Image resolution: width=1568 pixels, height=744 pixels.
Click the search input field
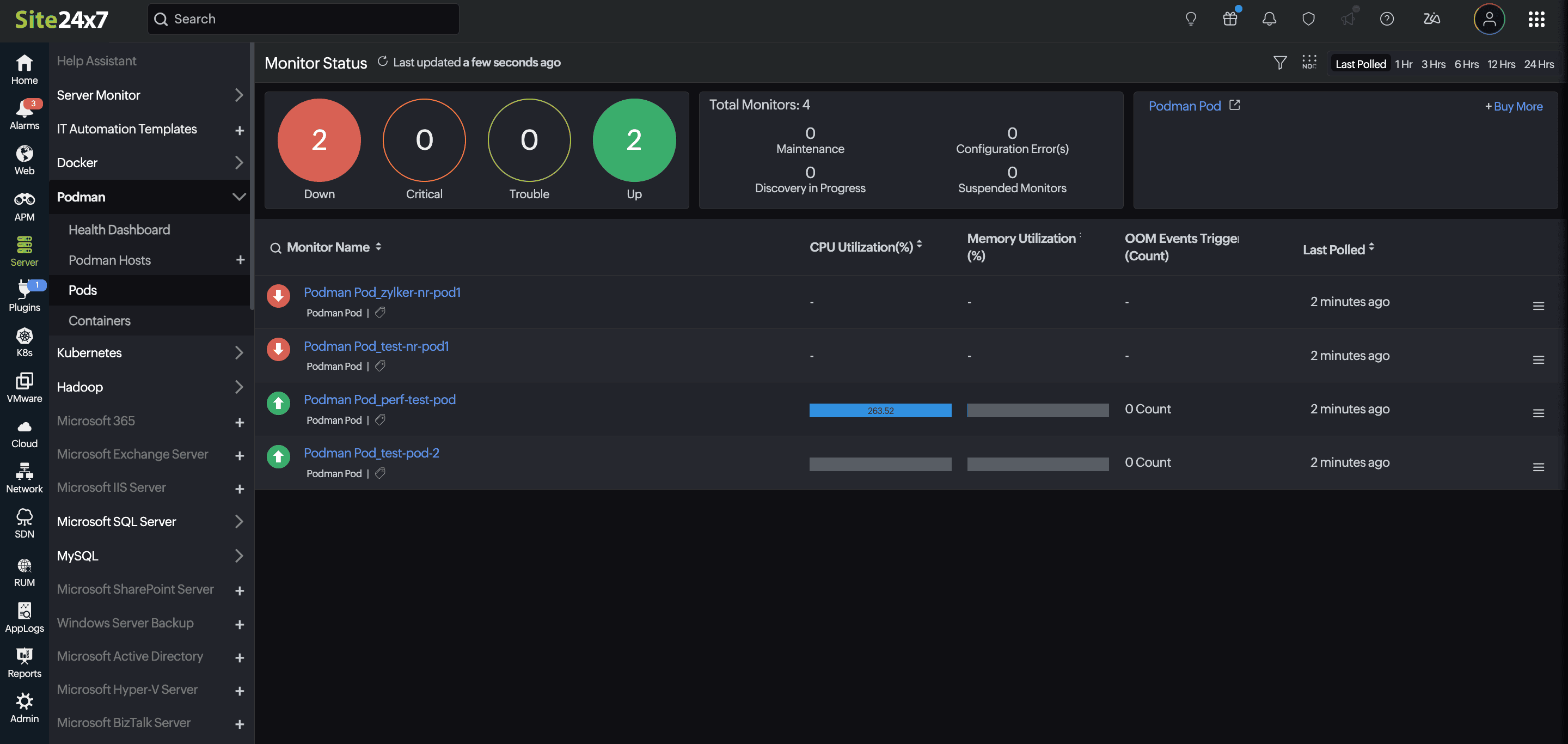(303, 19)
